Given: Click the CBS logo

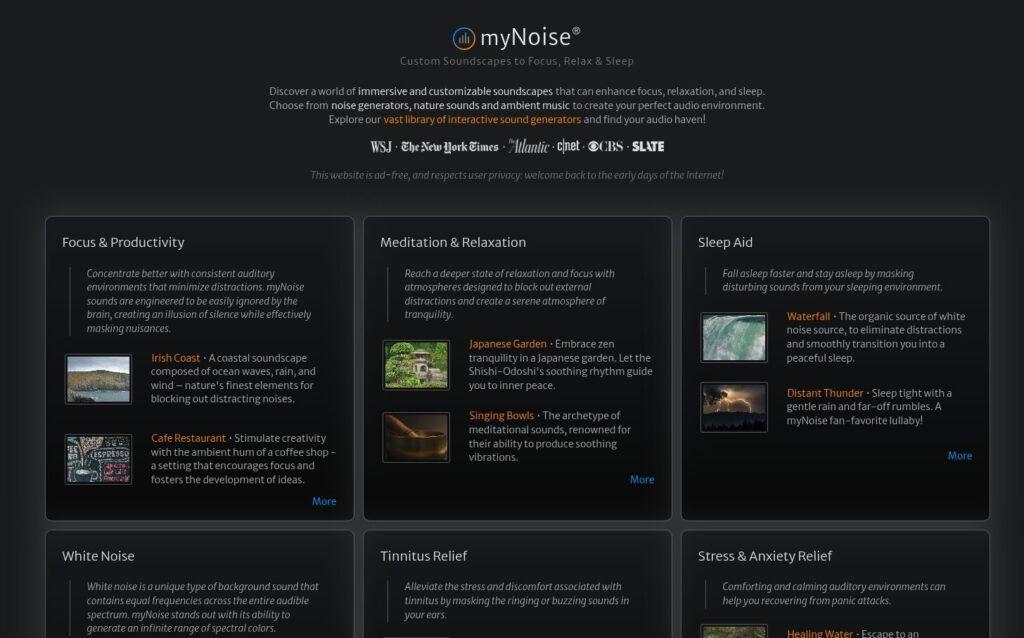Looking at the screenshot, I should point(605,147).
